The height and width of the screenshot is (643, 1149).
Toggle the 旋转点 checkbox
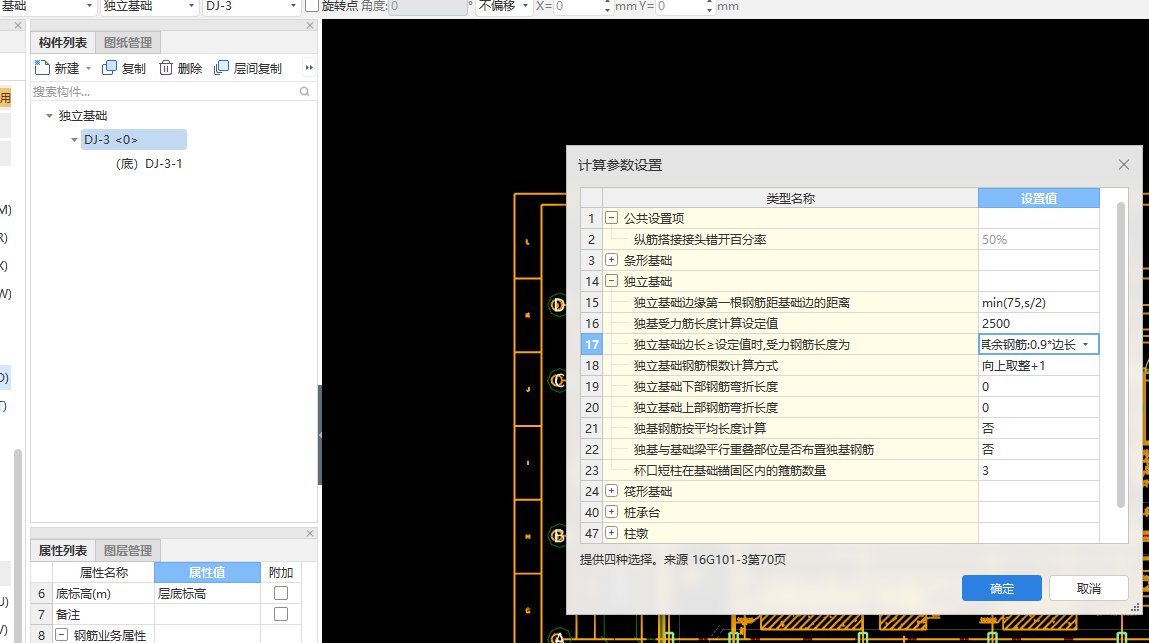pos(311,6)
